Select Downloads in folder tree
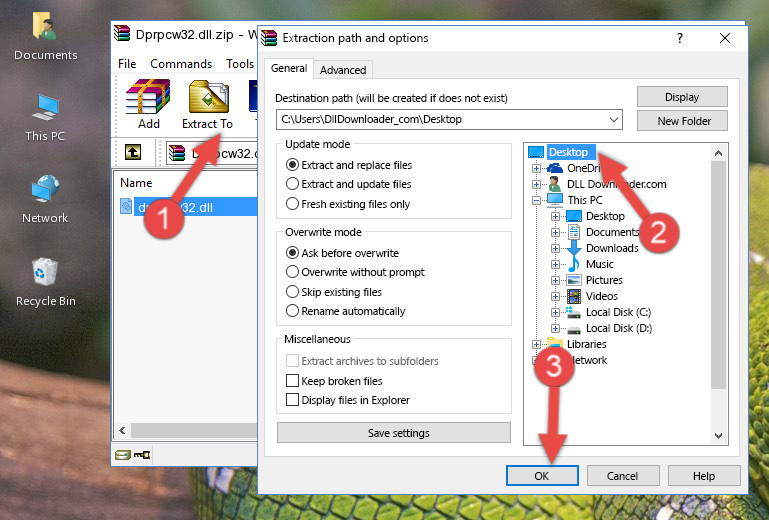Image resolution: width=769 pixels, height=520 pixels. pyautogui.click(x=612, y=248)
